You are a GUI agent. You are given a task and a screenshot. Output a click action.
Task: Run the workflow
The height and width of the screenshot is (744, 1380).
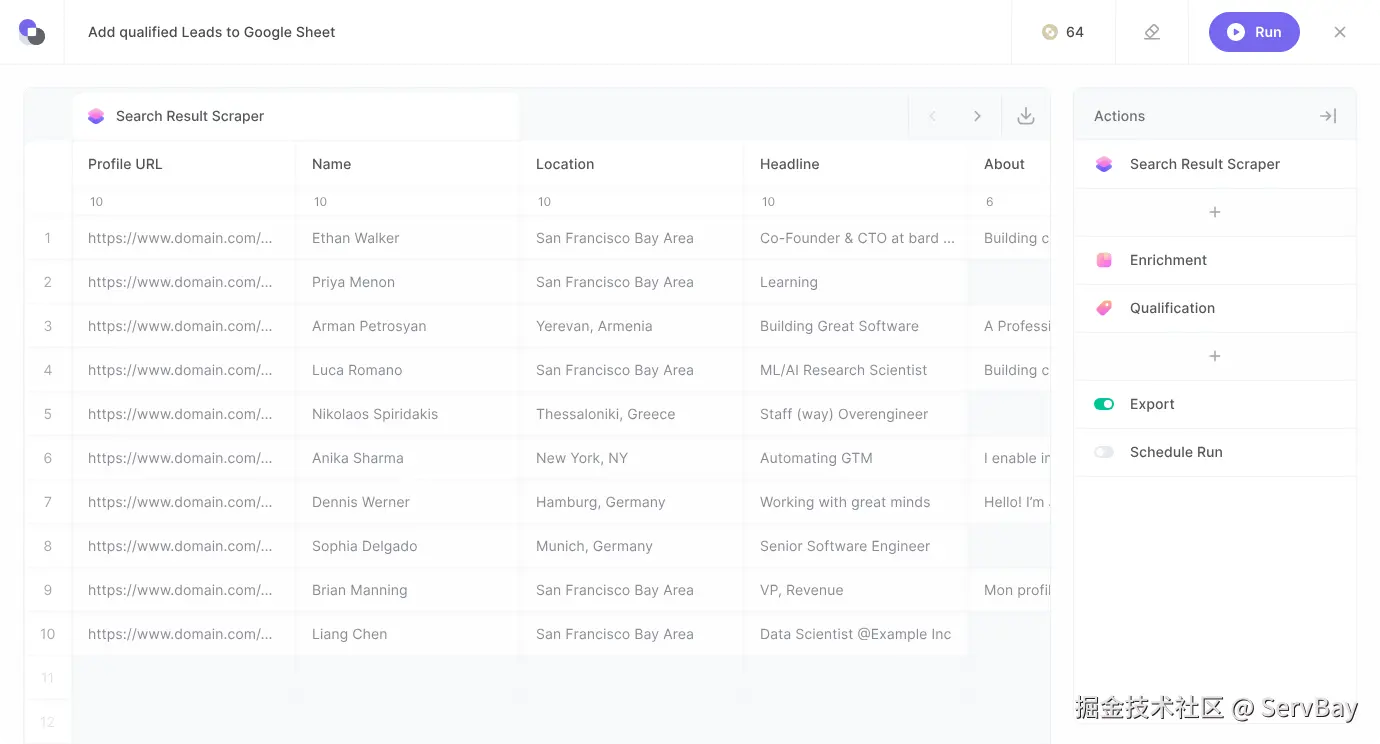pos(1254,32)
